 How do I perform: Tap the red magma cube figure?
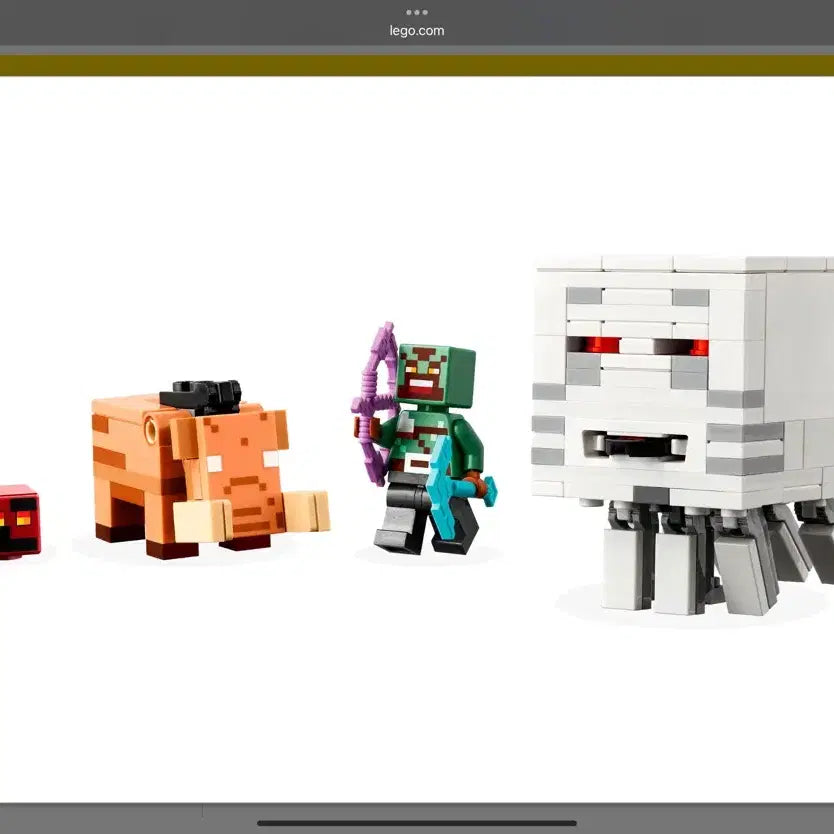click(20, 521)
